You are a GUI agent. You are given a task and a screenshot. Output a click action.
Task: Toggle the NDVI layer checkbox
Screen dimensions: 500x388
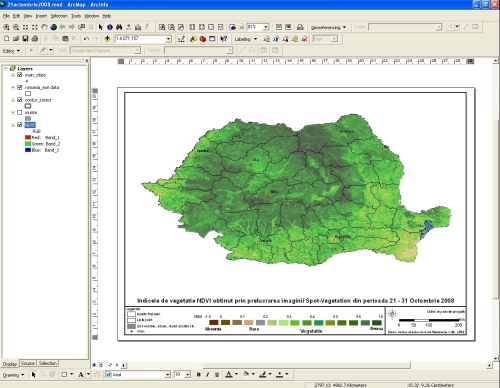click(20, 125)
